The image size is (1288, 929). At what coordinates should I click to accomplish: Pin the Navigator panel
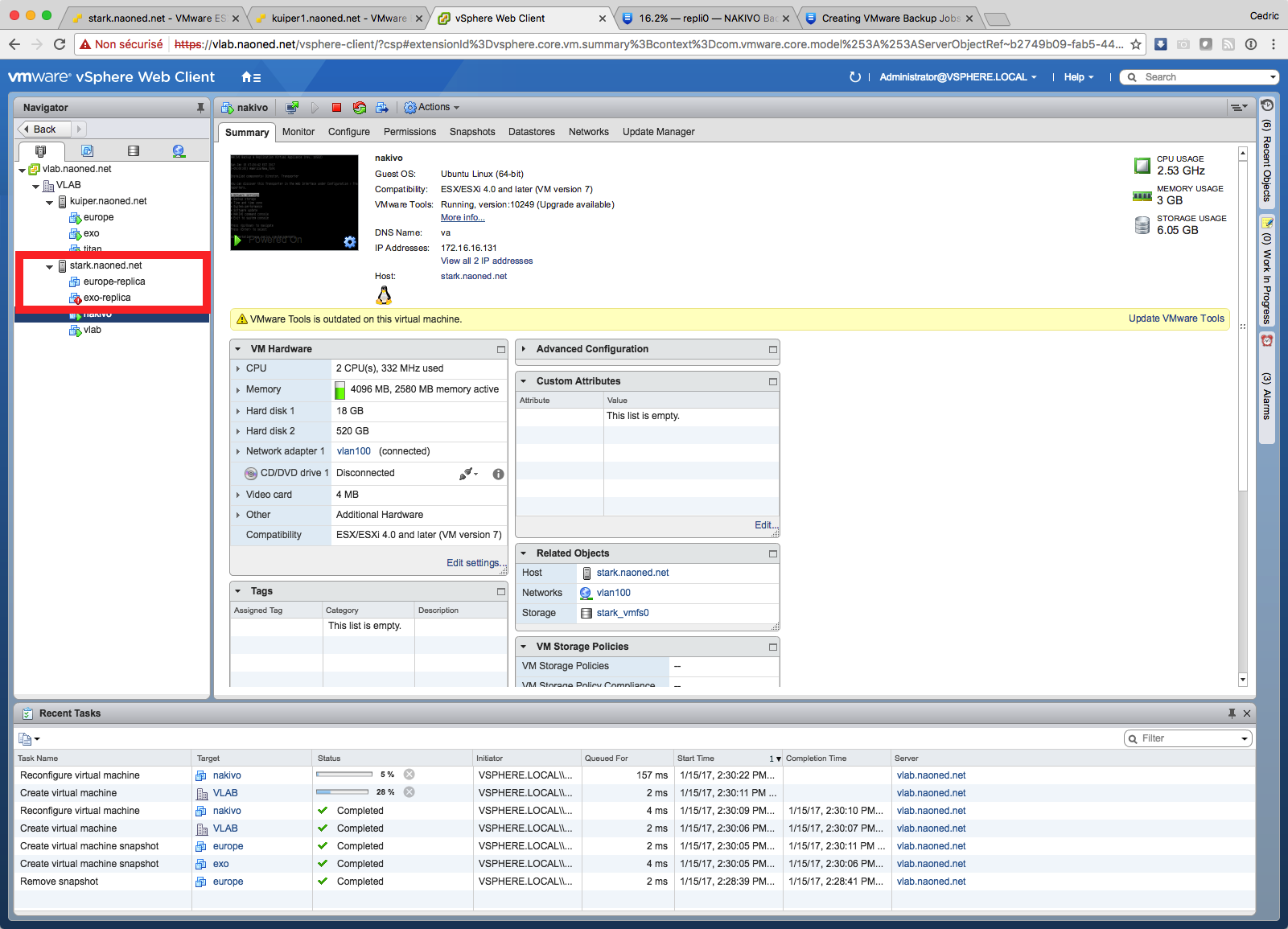[200, 108]
